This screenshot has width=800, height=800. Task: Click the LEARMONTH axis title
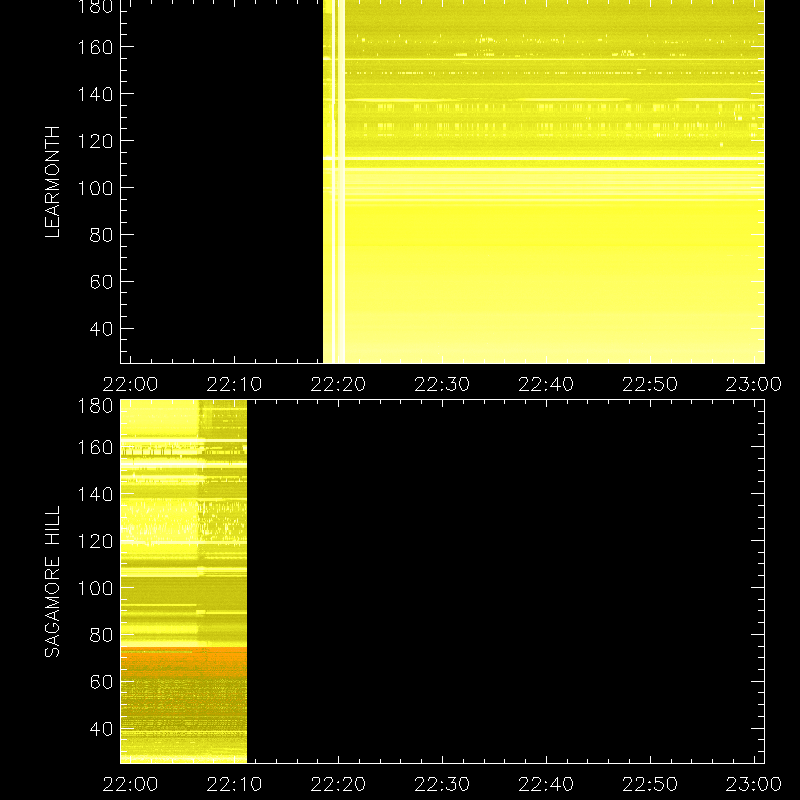pos(53,182)
